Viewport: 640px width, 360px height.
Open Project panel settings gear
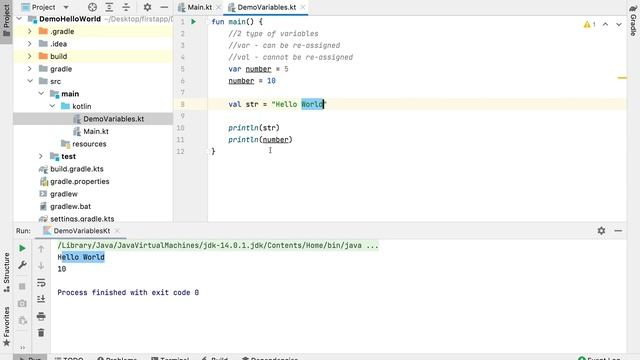coord(147,7)
